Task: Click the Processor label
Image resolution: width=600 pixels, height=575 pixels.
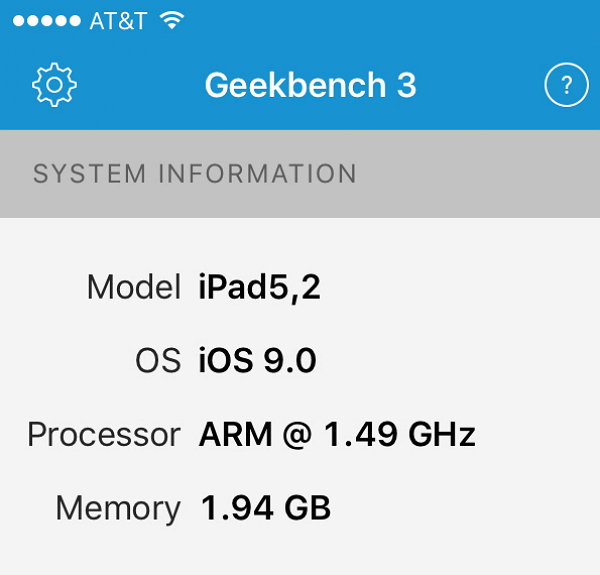Action: click(x=103, y=435)
